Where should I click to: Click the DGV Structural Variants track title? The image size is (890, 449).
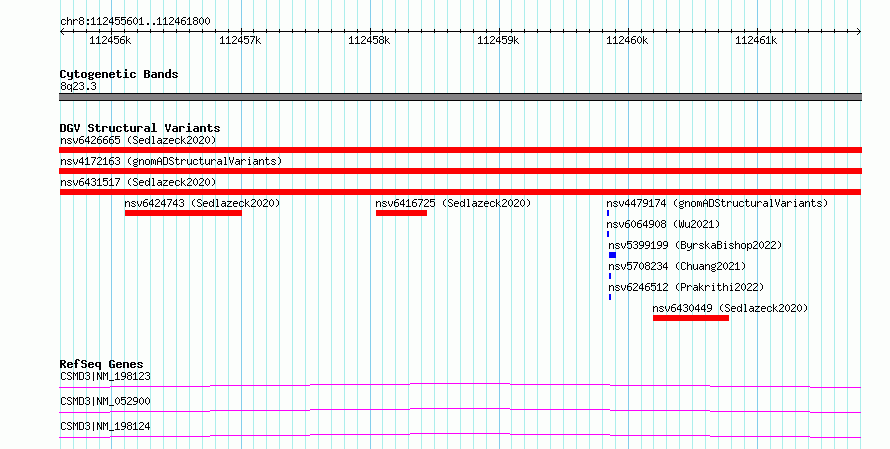(140, 128)
